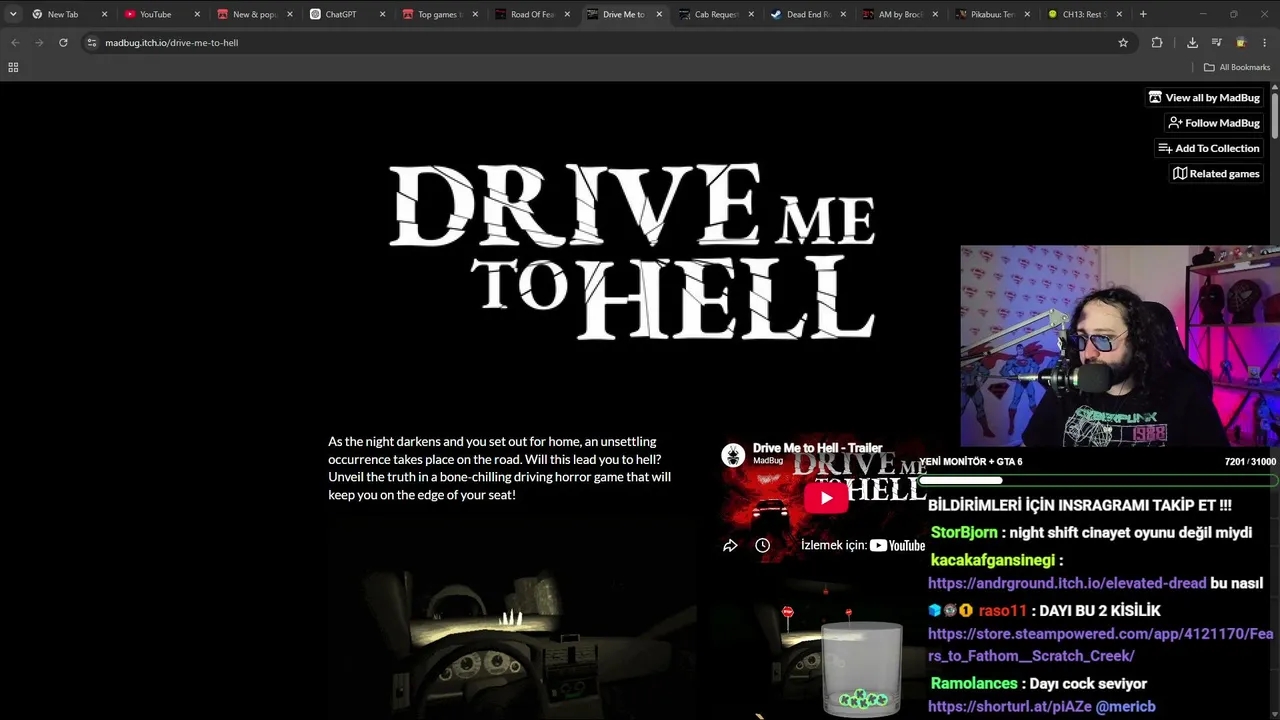Switch to the New Tab tab
This screenshot has height=720, width=1280.
pos(67,14)
